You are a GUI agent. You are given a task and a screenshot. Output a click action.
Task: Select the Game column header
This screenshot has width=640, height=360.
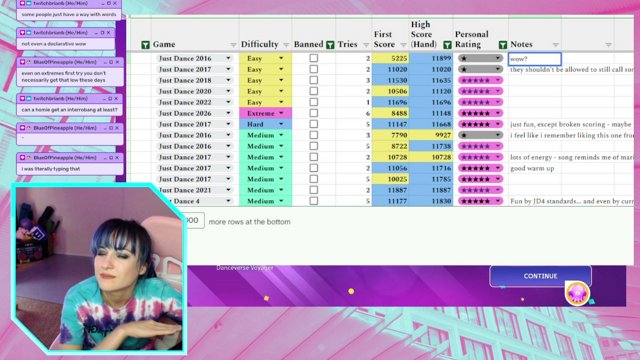164,44
